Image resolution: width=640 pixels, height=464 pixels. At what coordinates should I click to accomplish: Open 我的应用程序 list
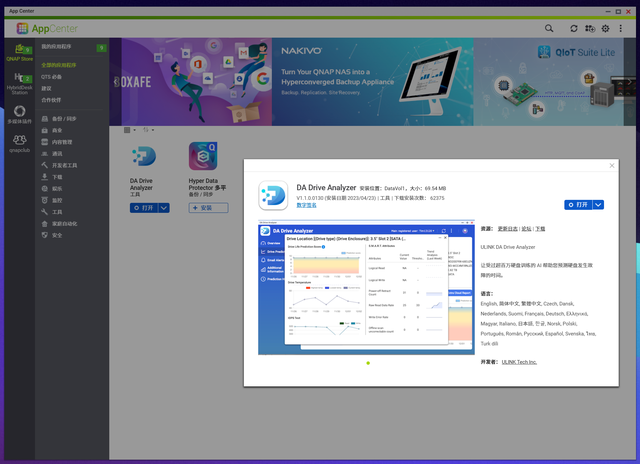pyautogui.click(x=56, y=47)
